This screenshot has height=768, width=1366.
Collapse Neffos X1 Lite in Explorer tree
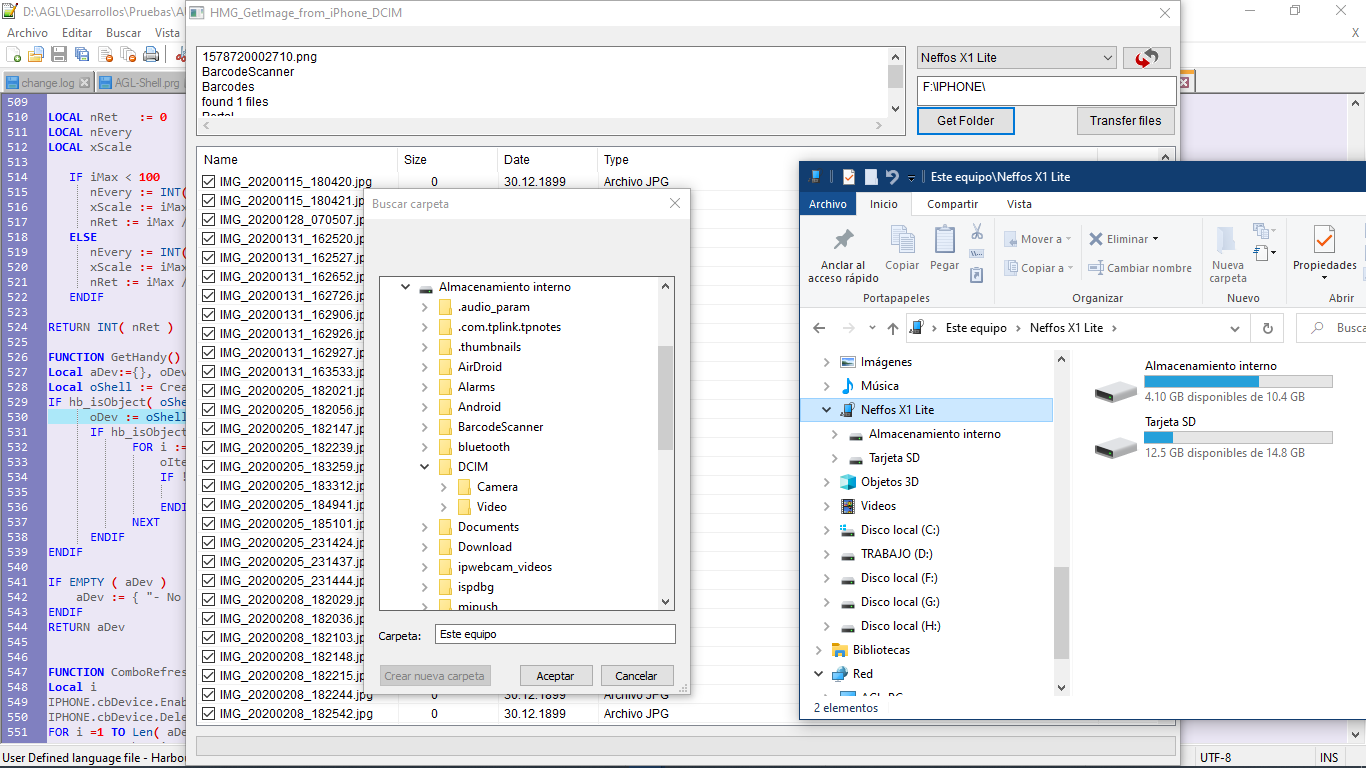(827, 410)
